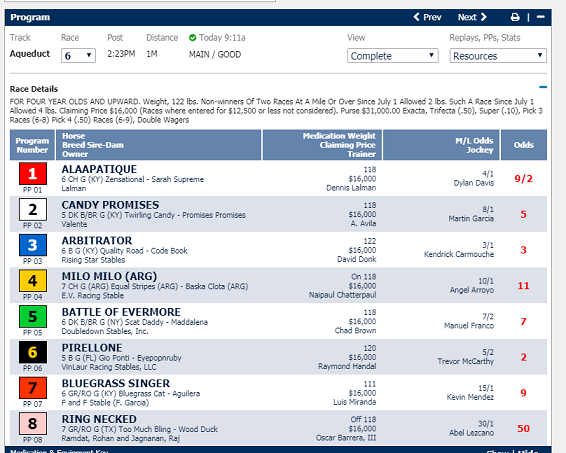This screenshot has width=566, height=453.
Task: Click the green scratch-status check icon
Action: click(x=192, y=38)
